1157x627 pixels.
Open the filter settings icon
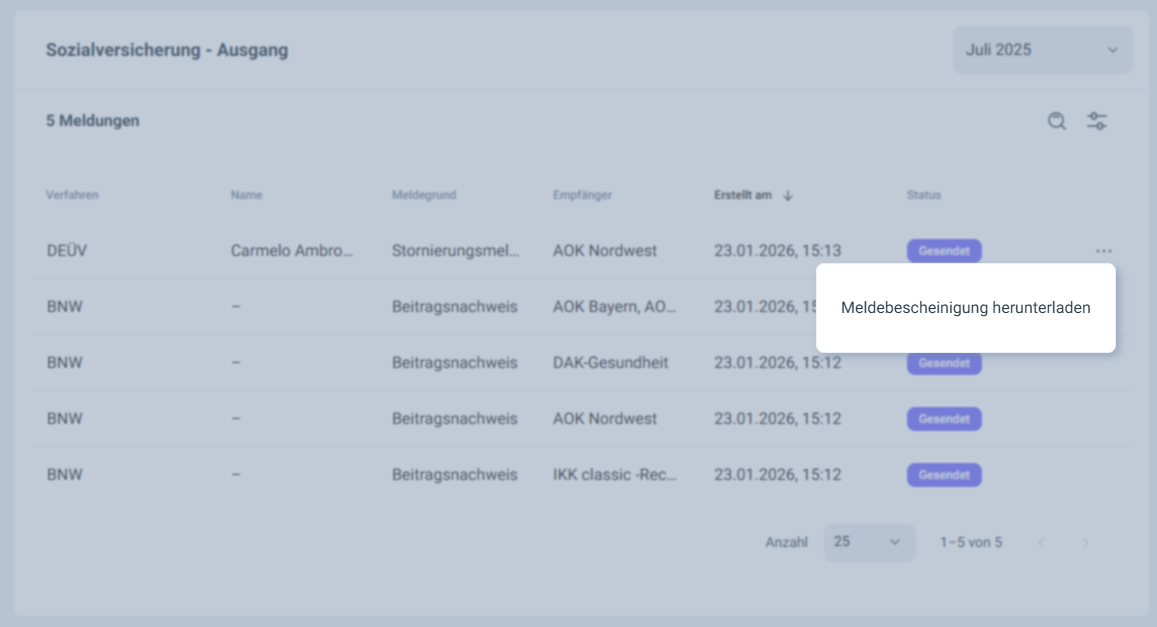click(1097, 121)
